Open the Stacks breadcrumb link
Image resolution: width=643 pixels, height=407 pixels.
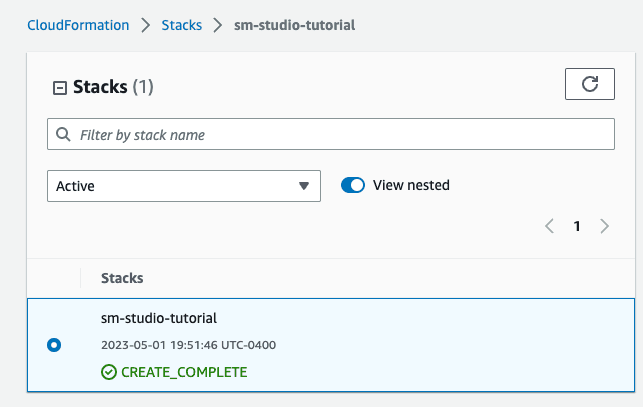(181, 25)
